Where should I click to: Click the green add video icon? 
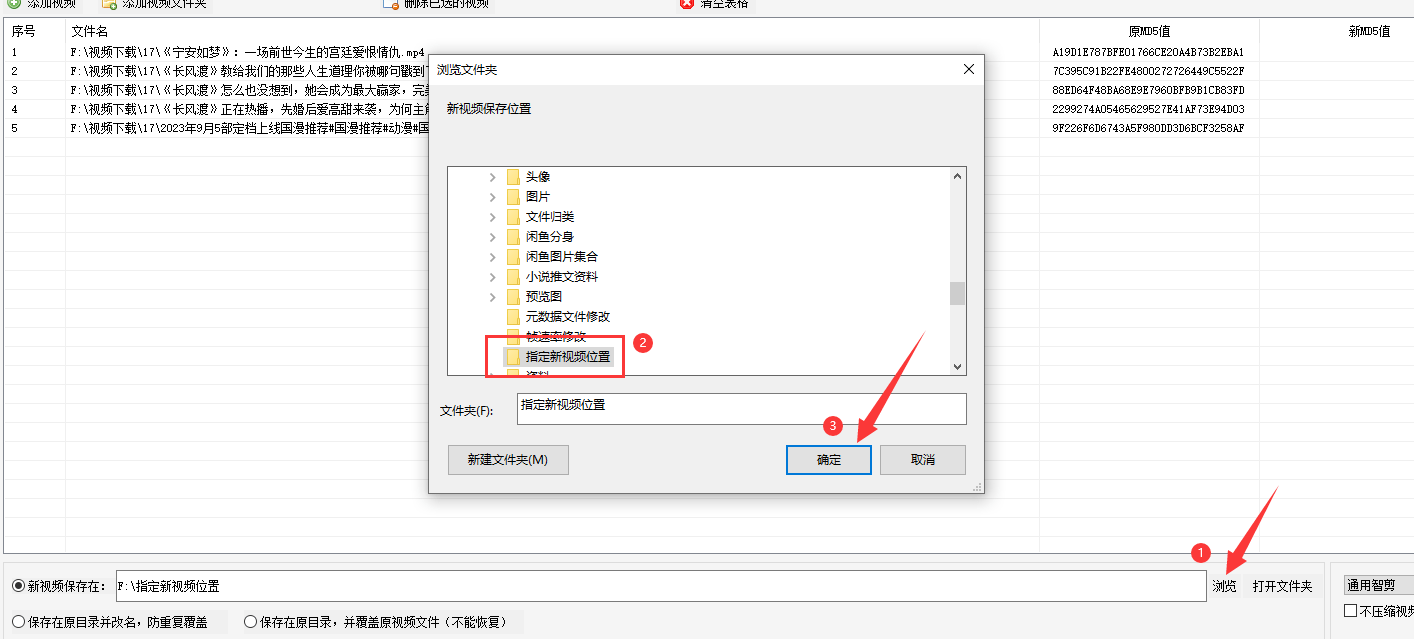pyautogui.click(x=14, y=4)
